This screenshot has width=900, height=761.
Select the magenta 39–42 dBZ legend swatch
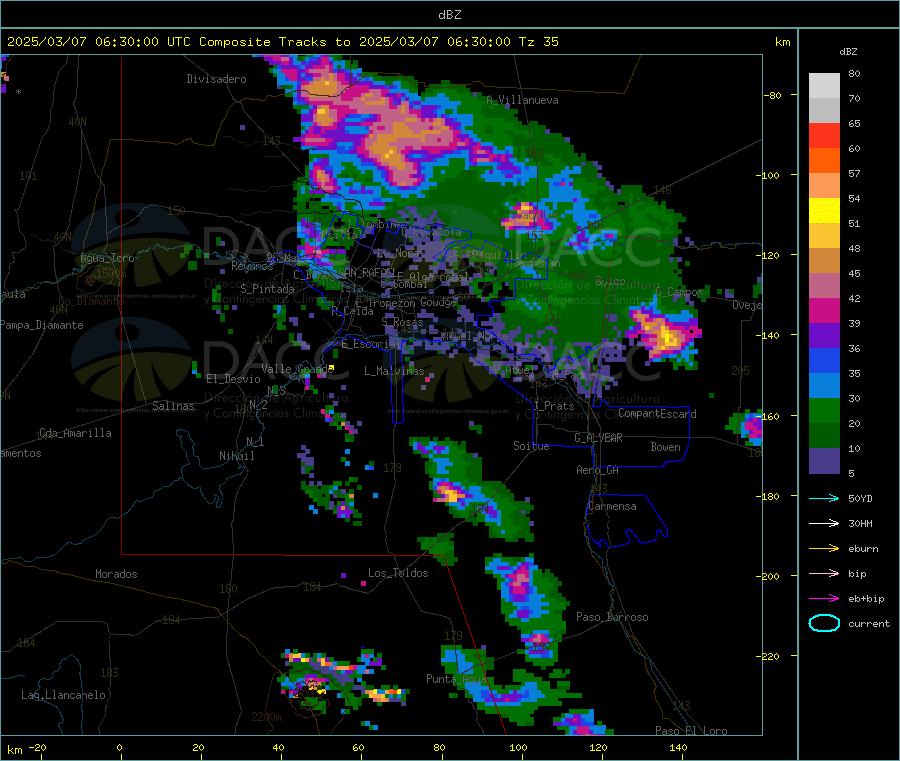824,310
